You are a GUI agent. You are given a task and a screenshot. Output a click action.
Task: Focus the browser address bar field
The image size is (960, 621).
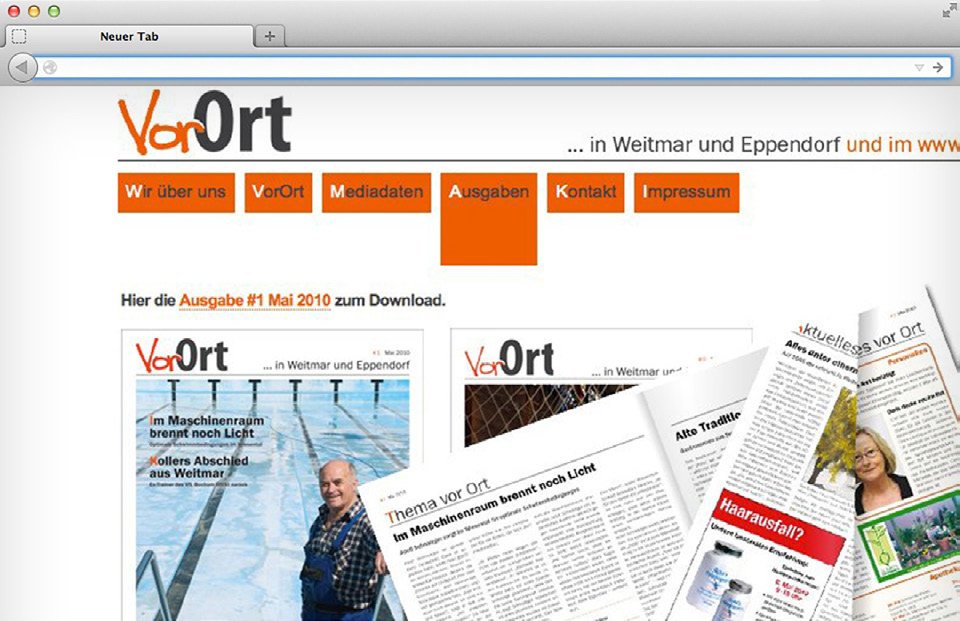(493, 67)
